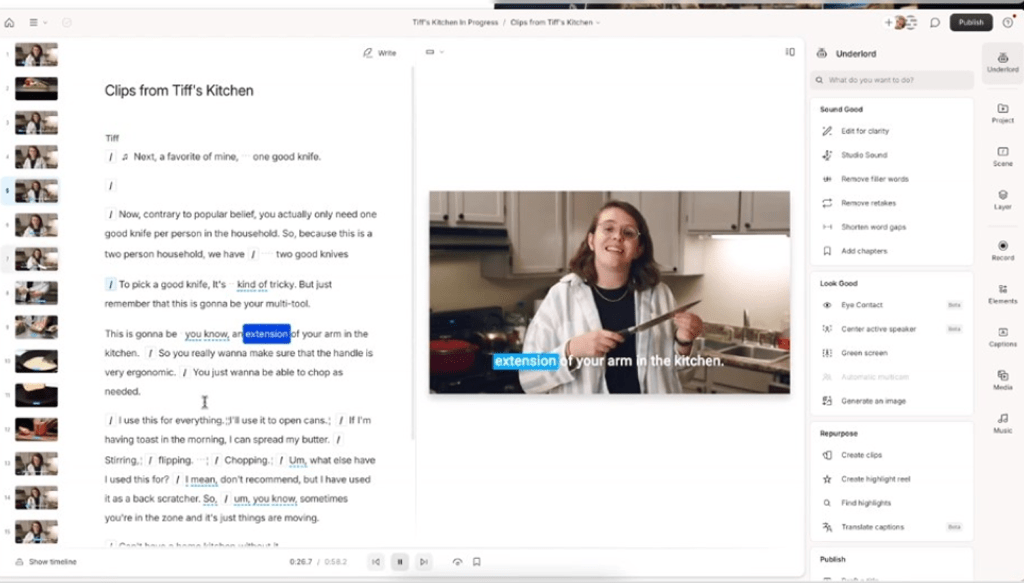This screenshot has width=1024, height=583.
Task: Open the Media panel in sidebar
Action: click(x=1002, y=378)
